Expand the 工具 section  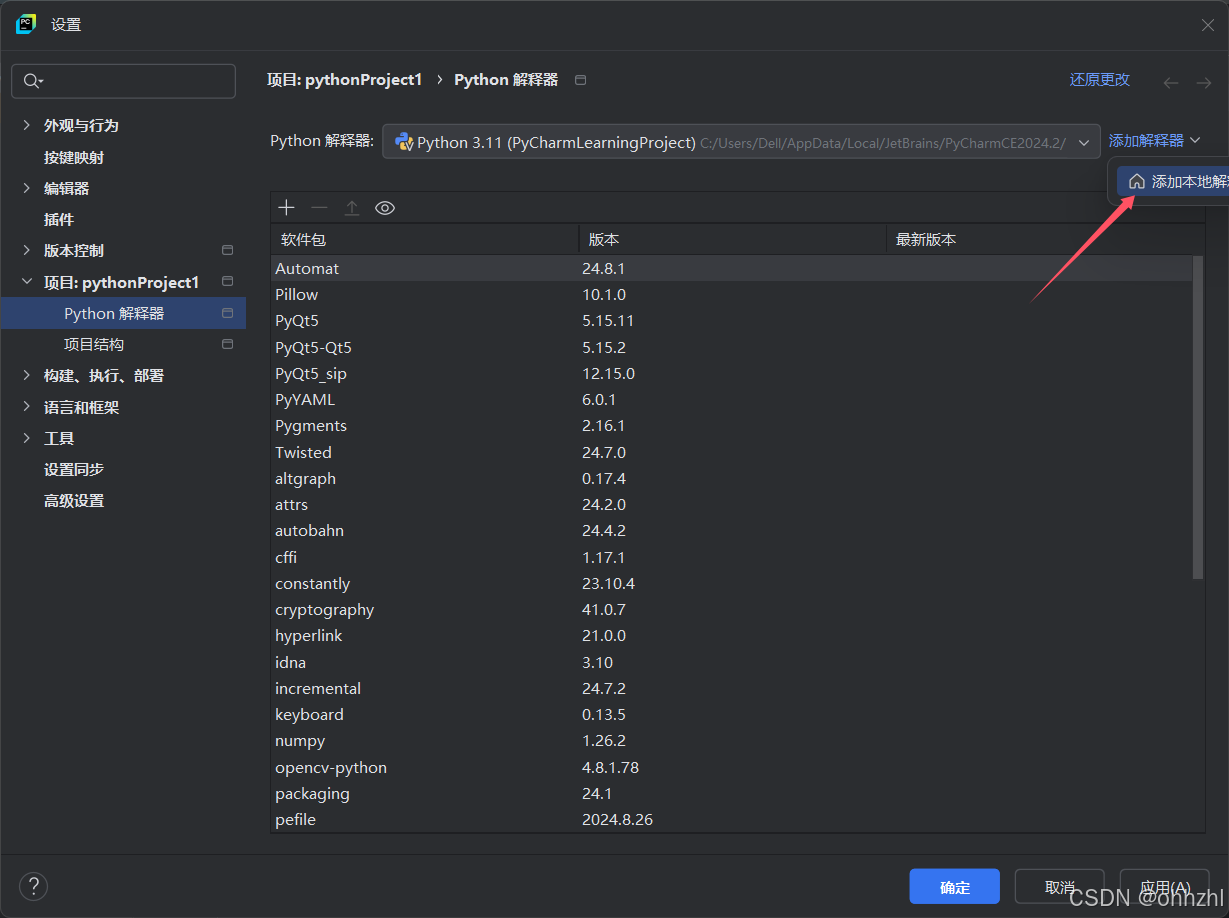[x=26, y=438]
